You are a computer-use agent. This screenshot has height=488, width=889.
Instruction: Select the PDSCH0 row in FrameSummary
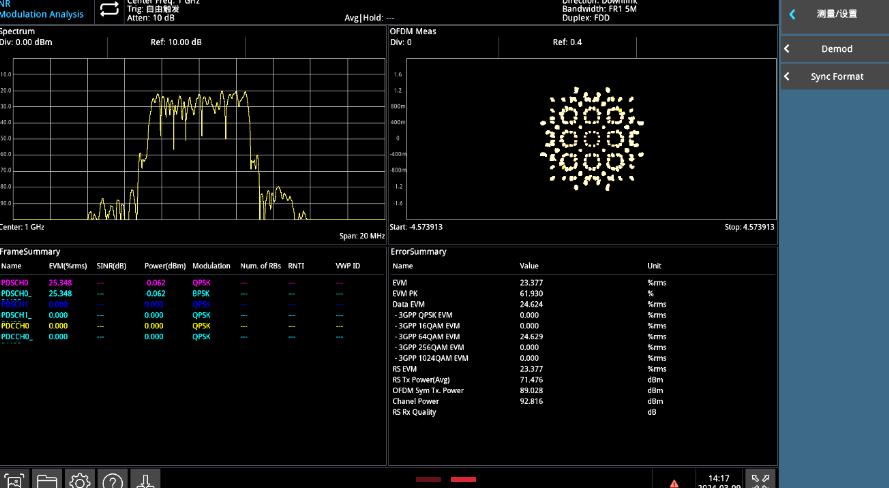click(16, 283)
